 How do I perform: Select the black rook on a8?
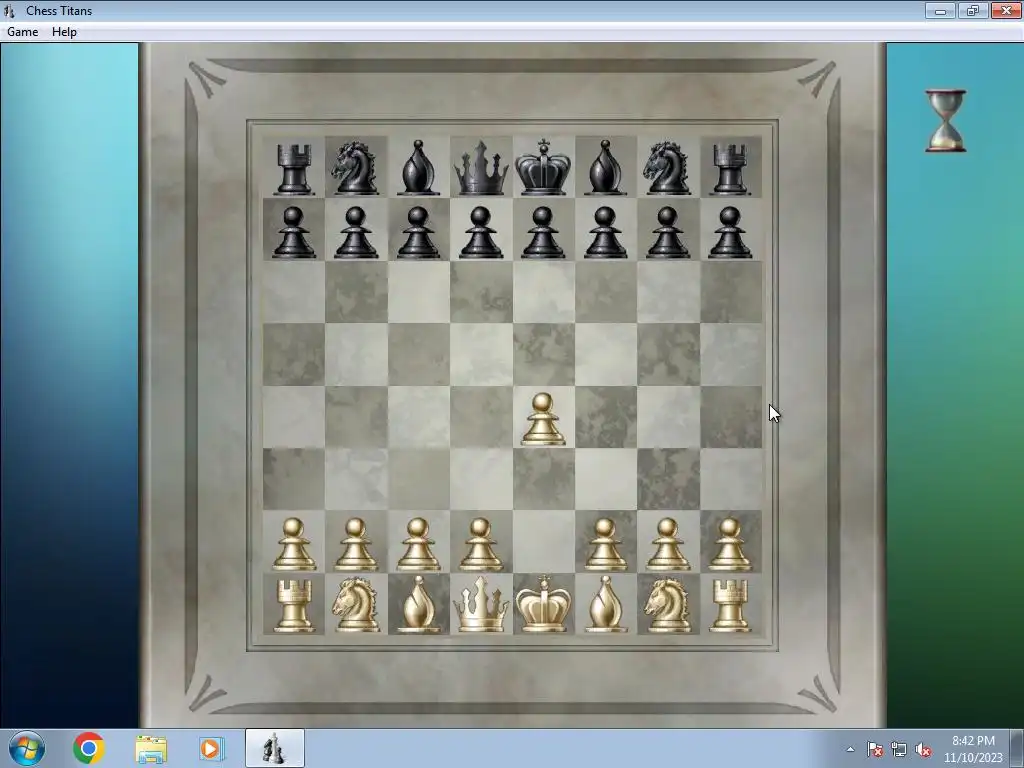pos(293,169)
